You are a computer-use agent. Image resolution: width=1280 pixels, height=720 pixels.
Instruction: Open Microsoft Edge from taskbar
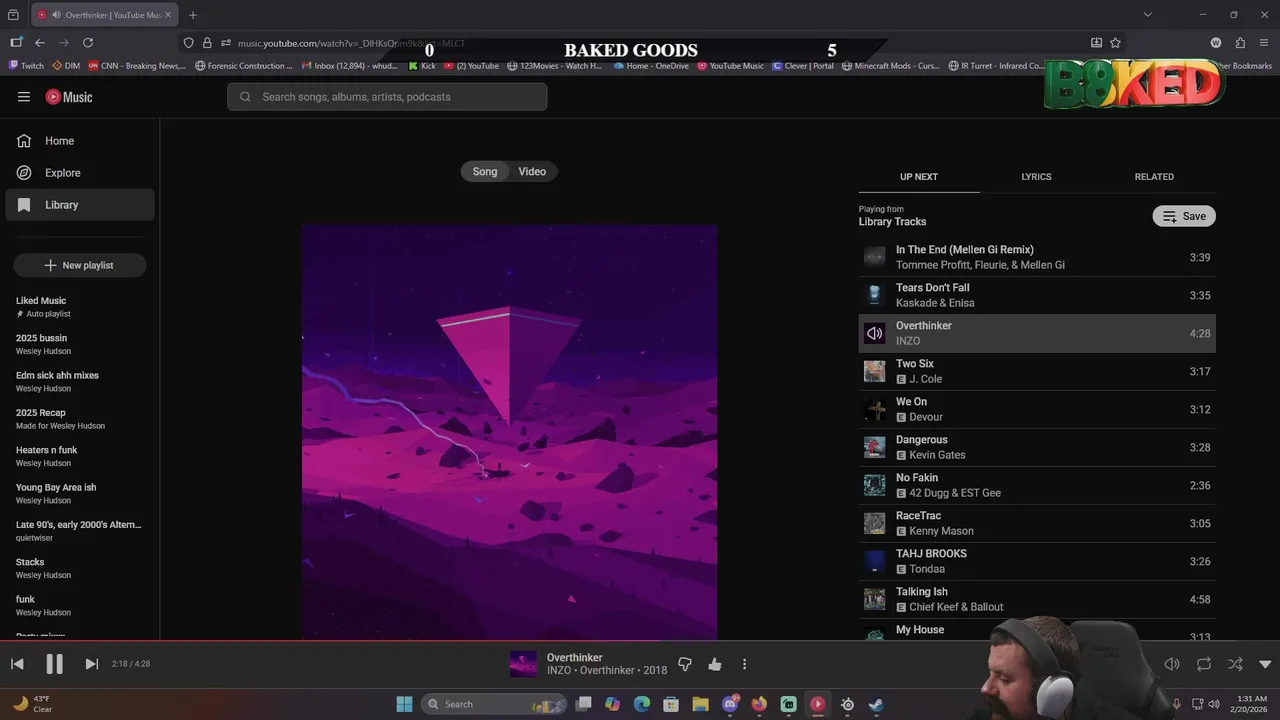coord(642,704)
